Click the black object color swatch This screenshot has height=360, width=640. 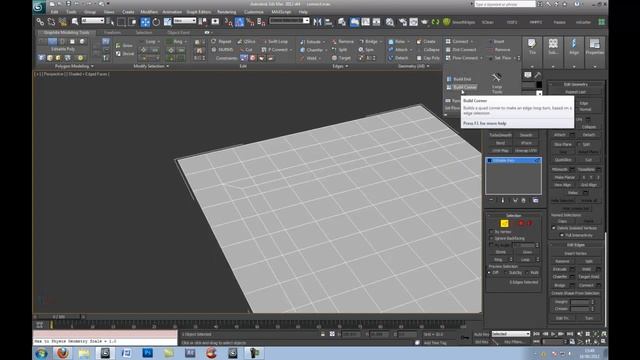pos(539,84)
